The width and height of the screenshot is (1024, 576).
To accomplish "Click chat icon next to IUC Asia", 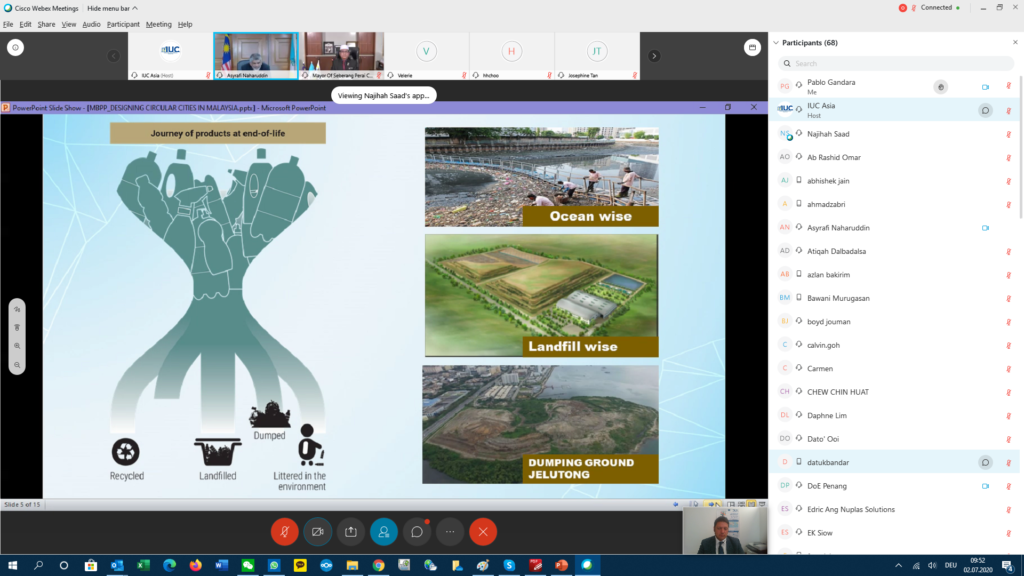I will coord(984,110).
